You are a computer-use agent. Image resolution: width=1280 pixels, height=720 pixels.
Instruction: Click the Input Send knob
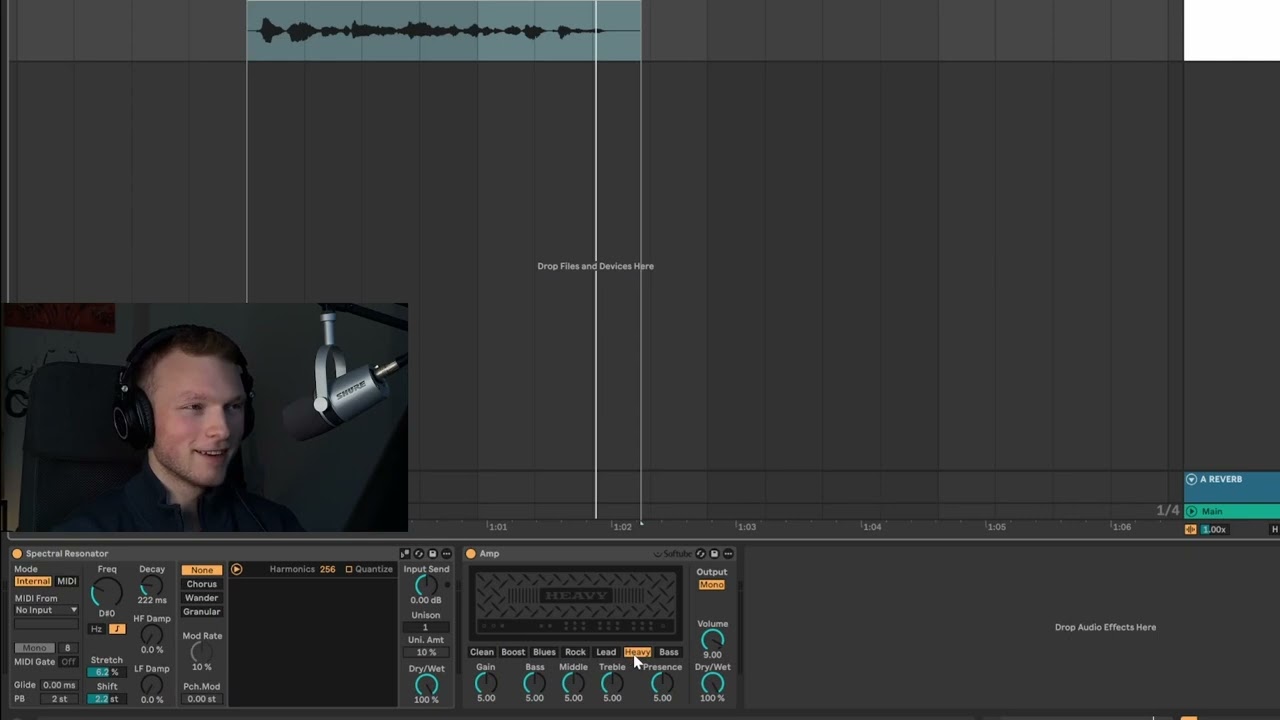tap(426, 586)
